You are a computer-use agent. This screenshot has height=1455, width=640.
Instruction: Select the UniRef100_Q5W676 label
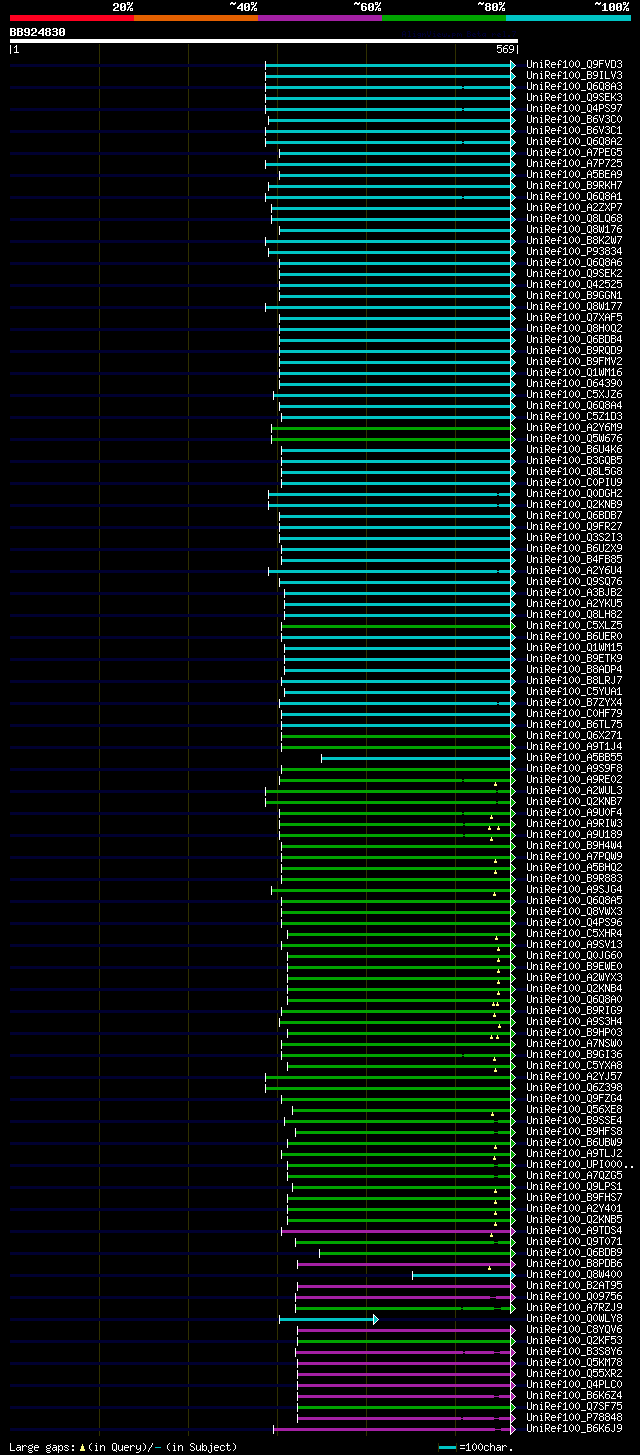coord(574,439)
